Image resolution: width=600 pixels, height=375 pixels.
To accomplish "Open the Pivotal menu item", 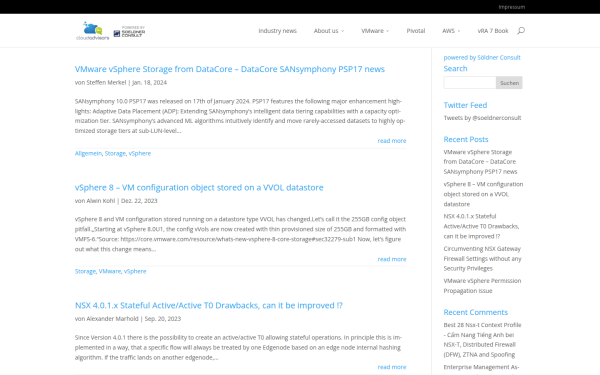I will point(416,31).
